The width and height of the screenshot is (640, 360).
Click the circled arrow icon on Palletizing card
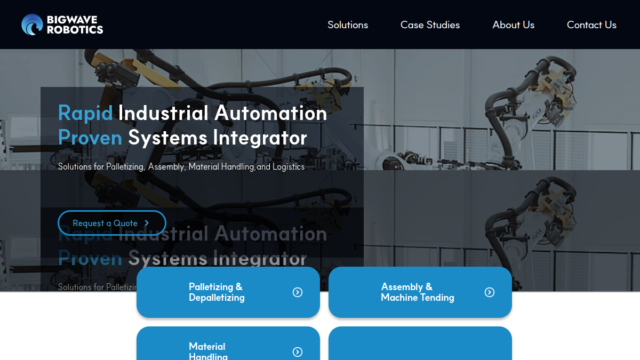[x=298, y=292]
